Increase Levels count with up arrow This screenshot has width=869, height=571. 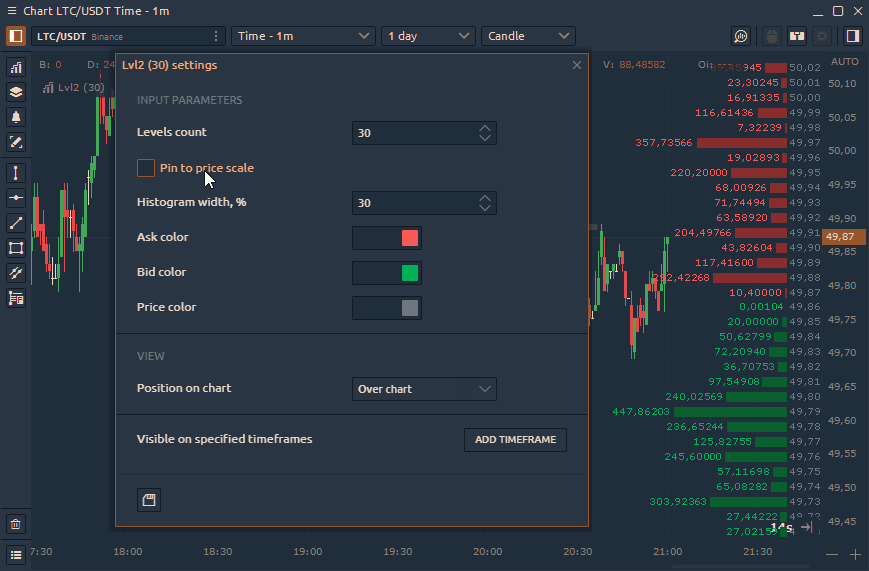[485, 128]
